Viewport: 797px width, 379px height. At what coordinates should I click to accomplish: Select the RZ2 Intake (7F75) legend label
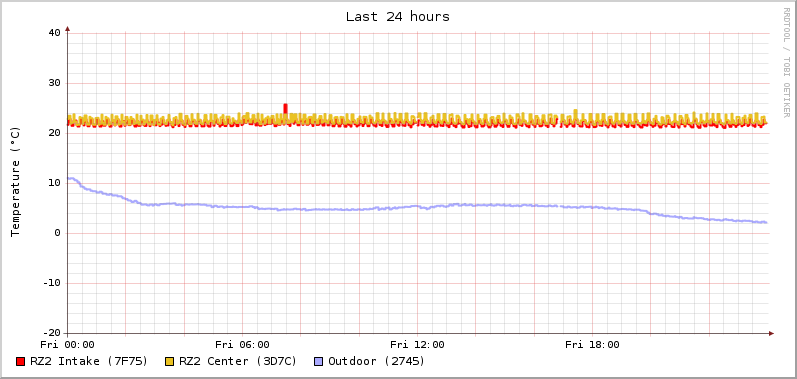click(x=89, y=361)
